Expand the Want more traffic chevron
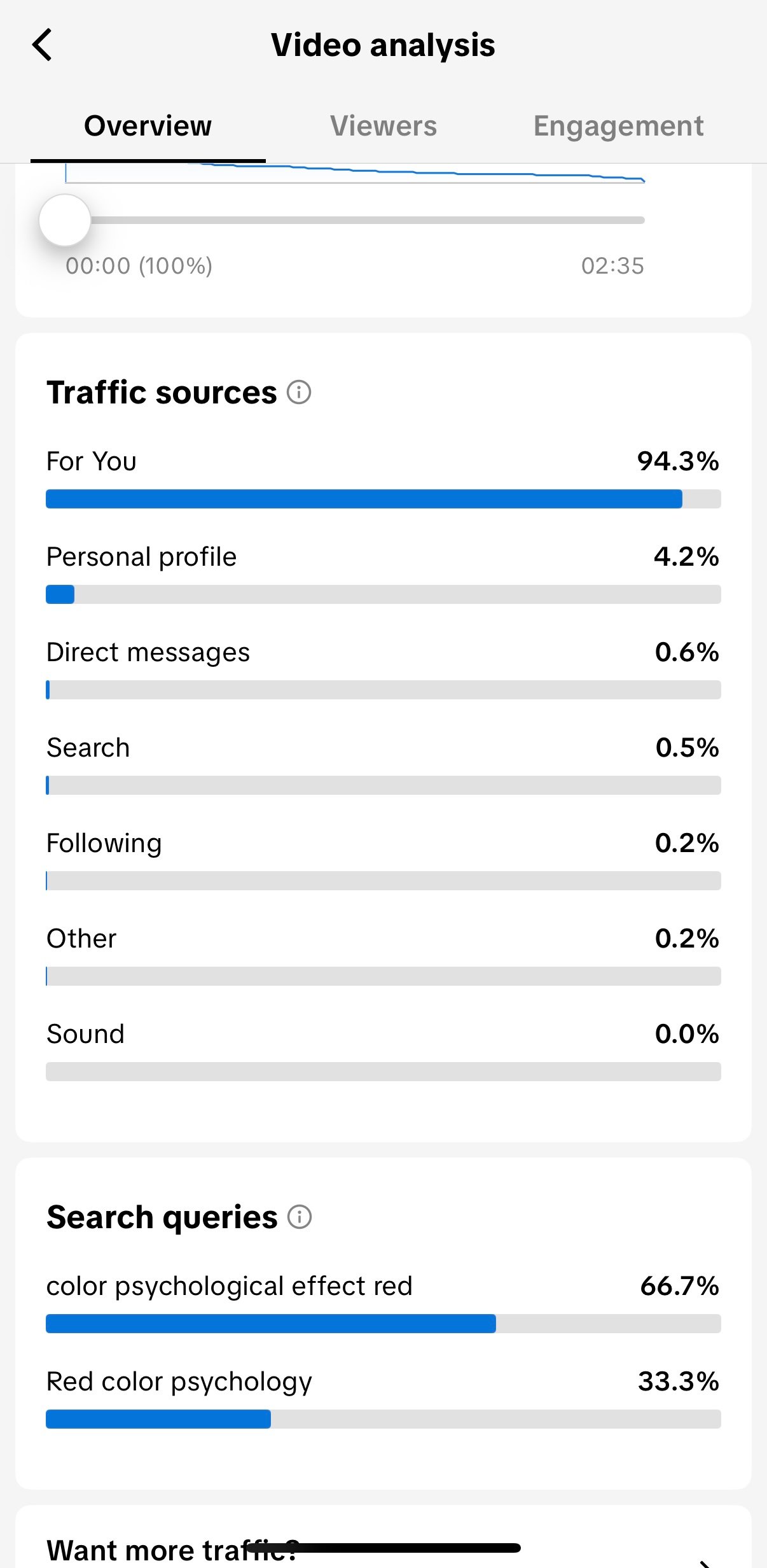 point(703,1563)
